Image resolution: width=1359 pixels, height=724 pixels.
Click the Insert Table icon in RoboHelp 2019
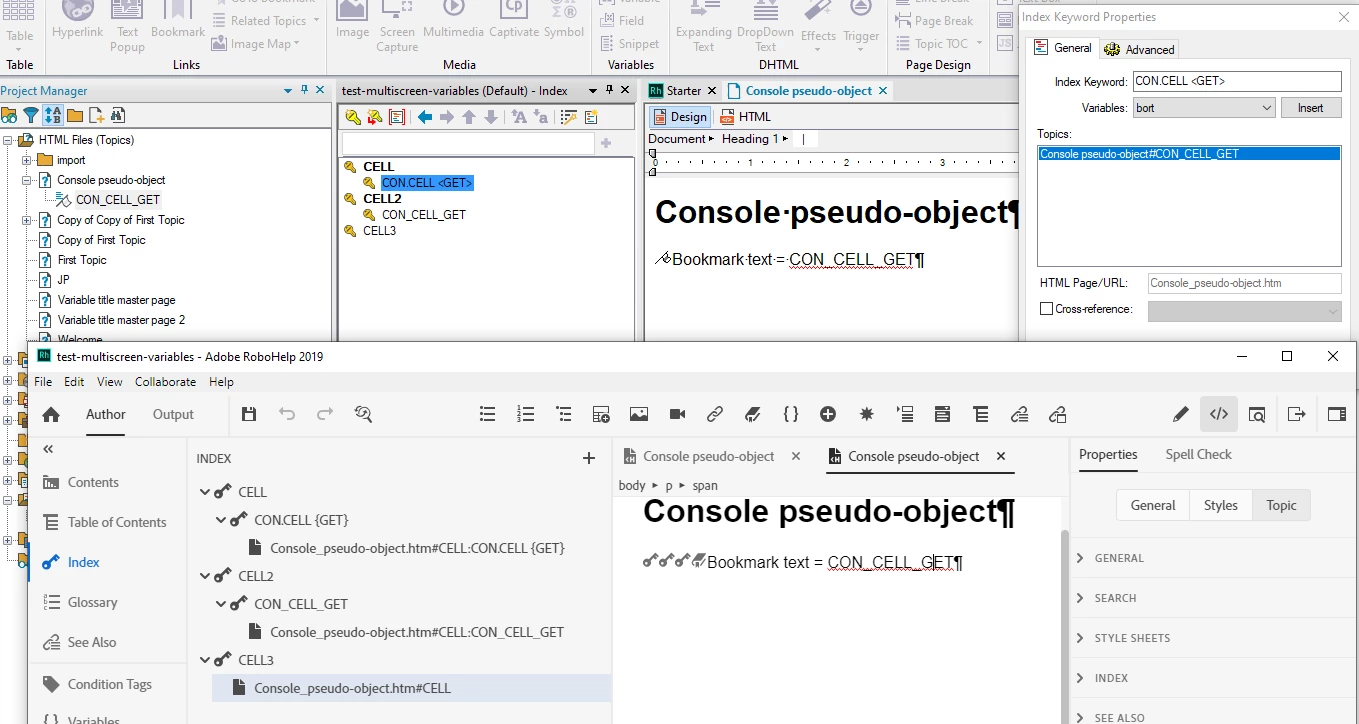click(601, 414)
